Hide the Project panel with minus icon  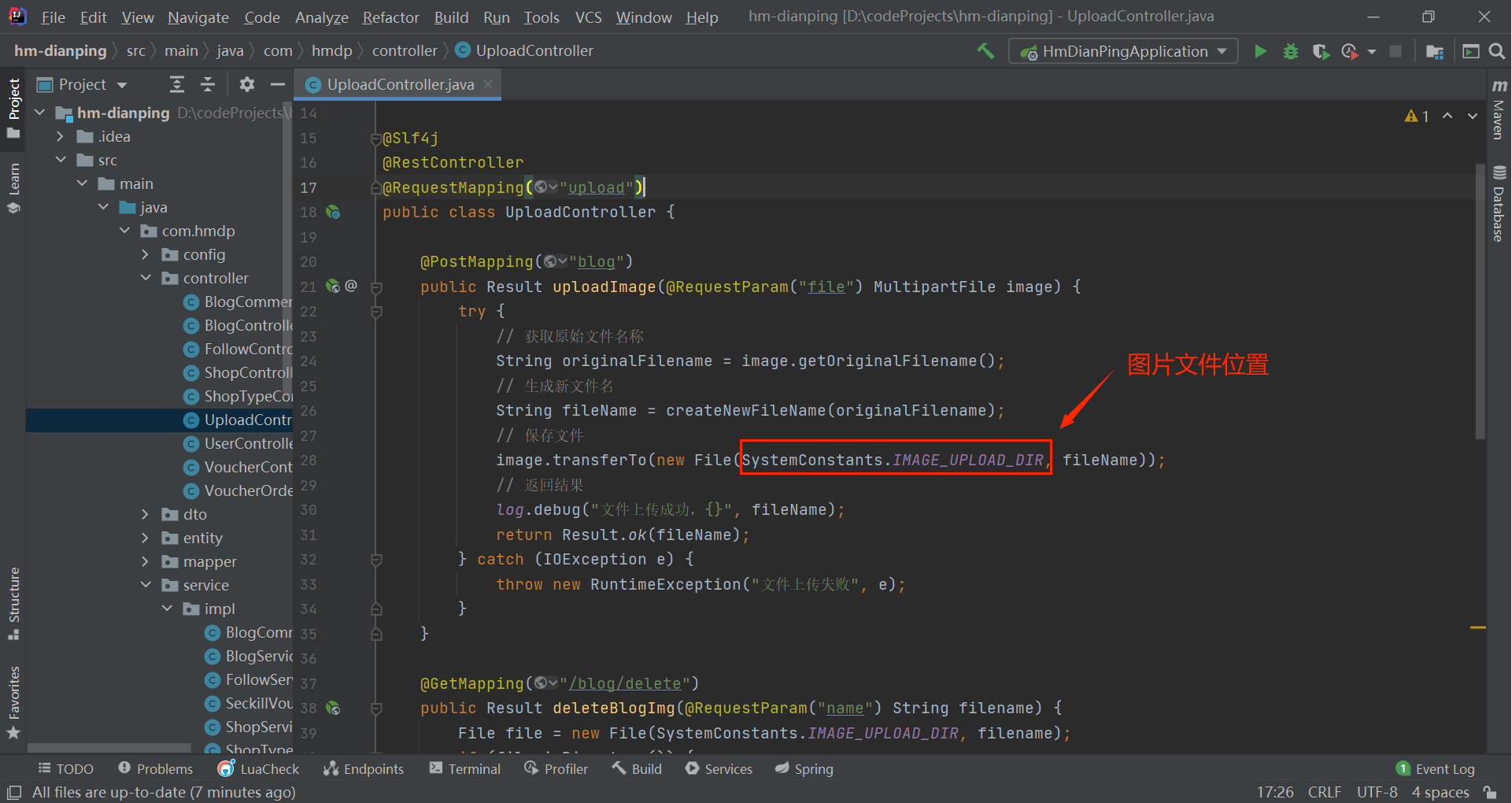277,84
